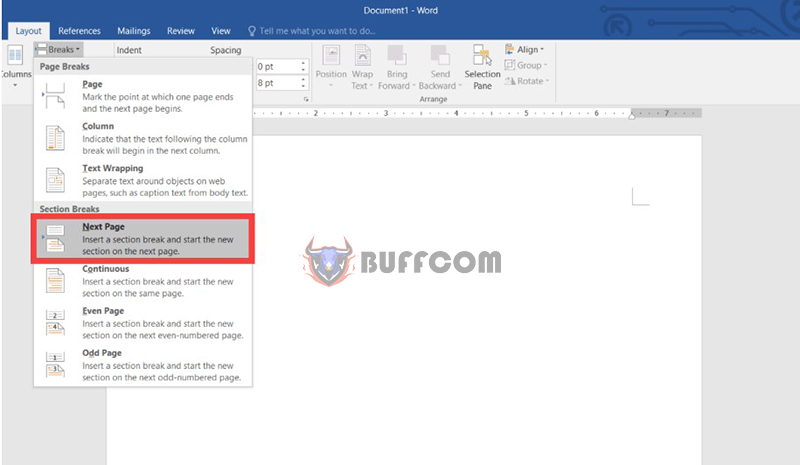This screenshot has height=465, width=800.
Task: Expand the Columns dropdown
Action: pos(15,85)
